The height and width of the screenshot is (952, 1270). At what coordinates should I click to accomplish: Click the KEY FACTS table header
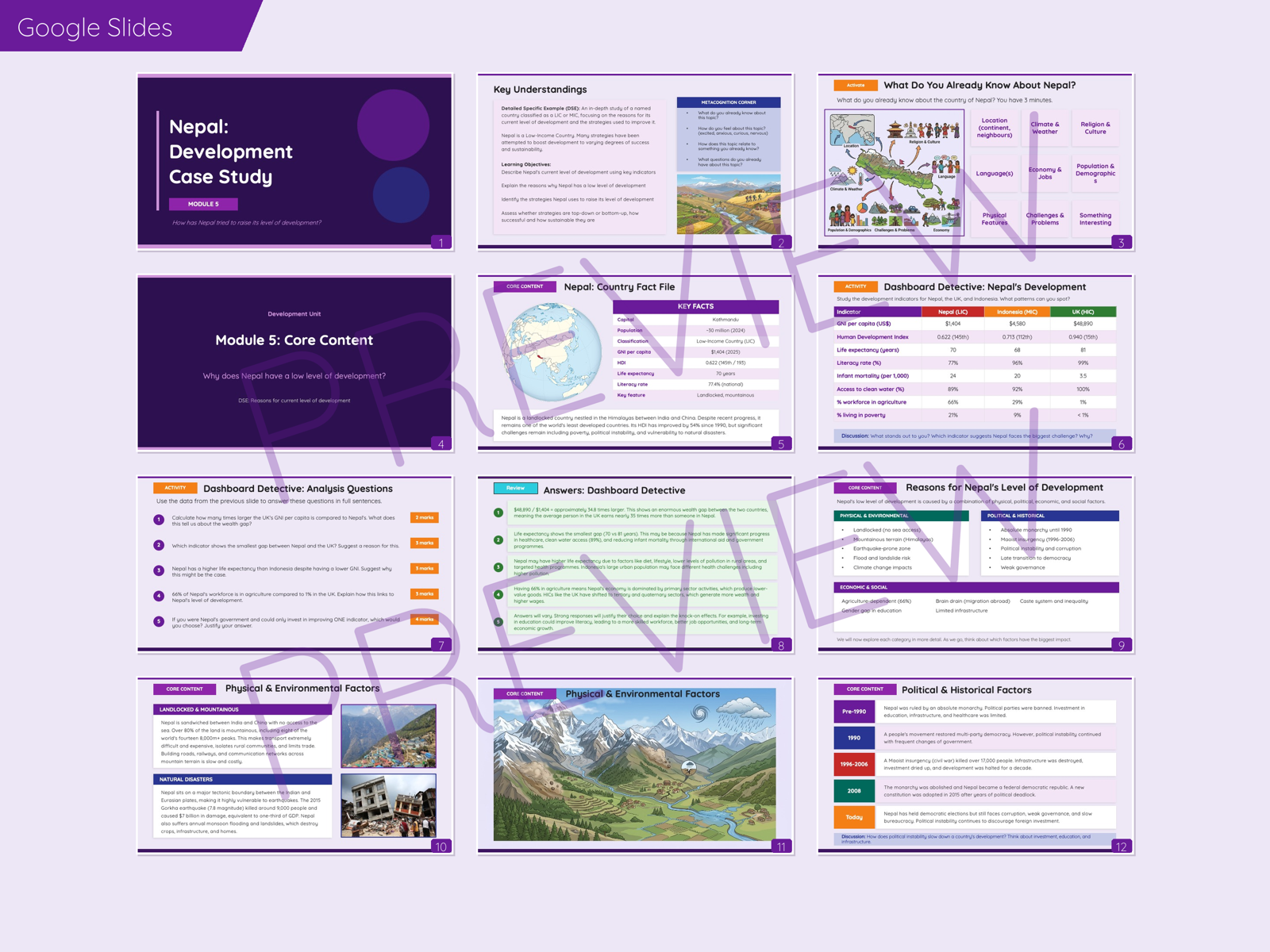point(695,306)
